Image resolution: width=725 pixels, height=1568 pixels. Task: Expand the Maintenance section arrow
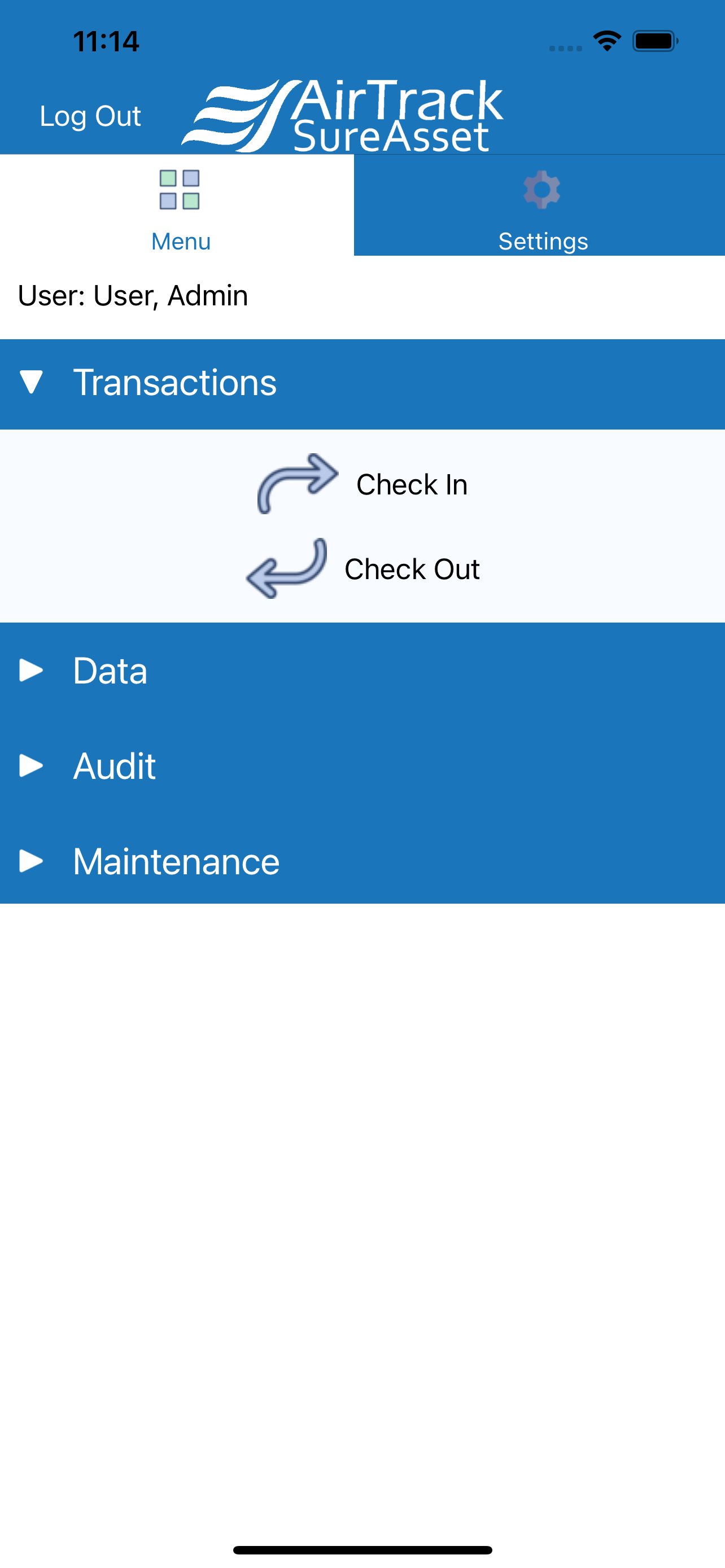coord(31,861)
